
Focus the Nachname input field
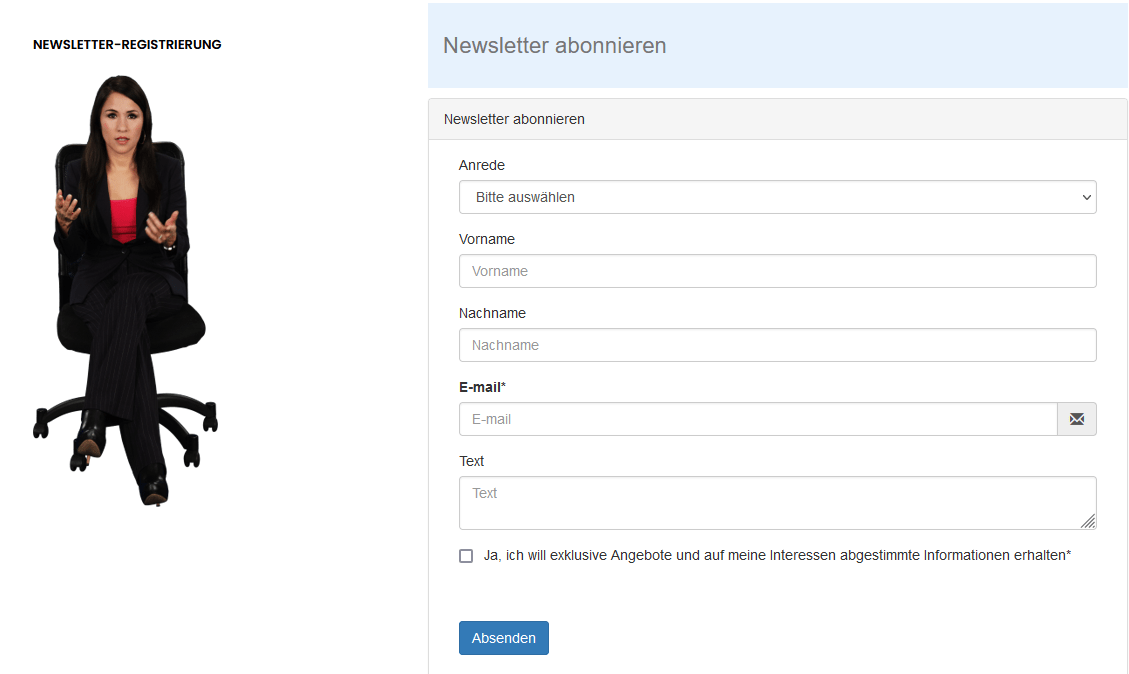777,344
